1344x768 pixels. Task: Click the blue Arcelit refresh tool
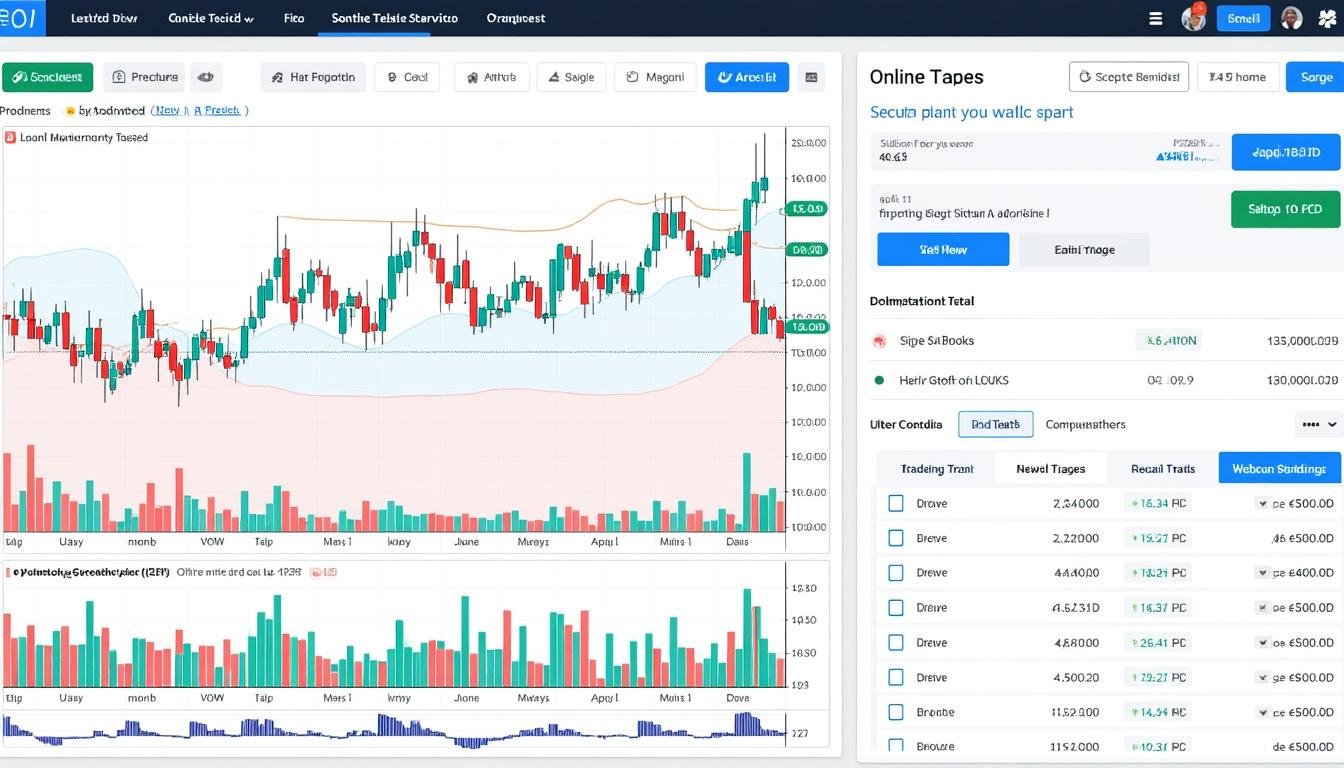coord(746,77)
